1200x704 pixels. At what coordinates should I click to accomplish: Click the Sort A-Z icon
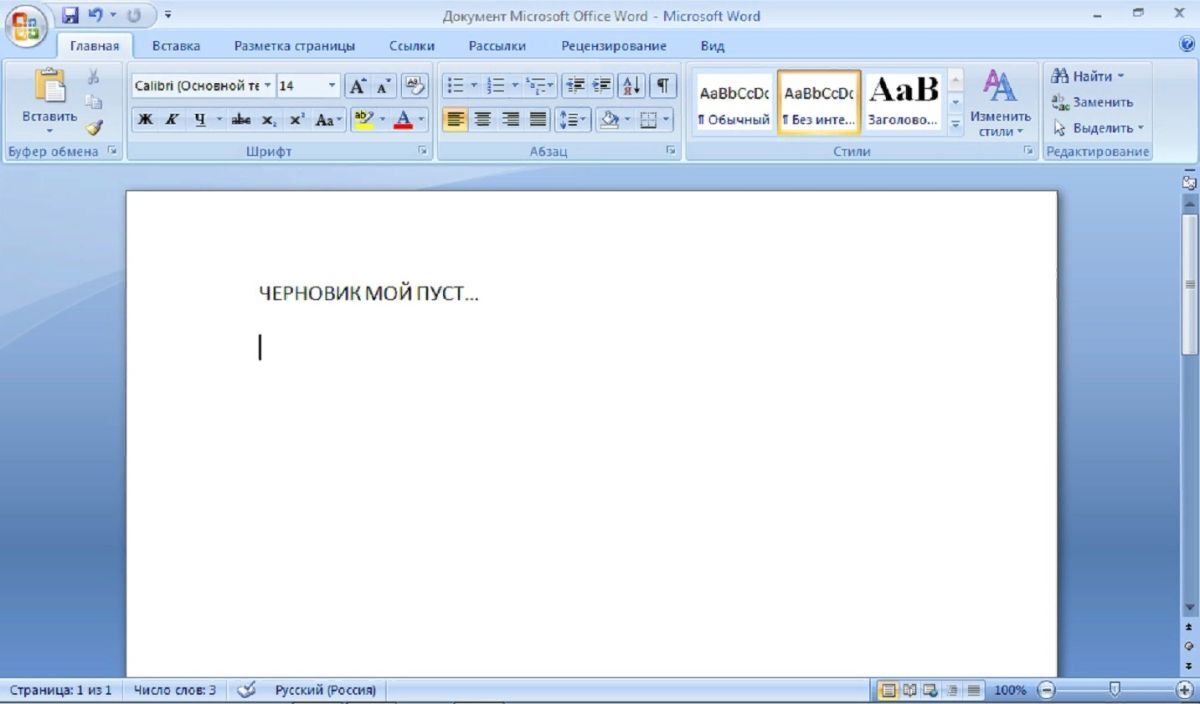coord(632,86)
